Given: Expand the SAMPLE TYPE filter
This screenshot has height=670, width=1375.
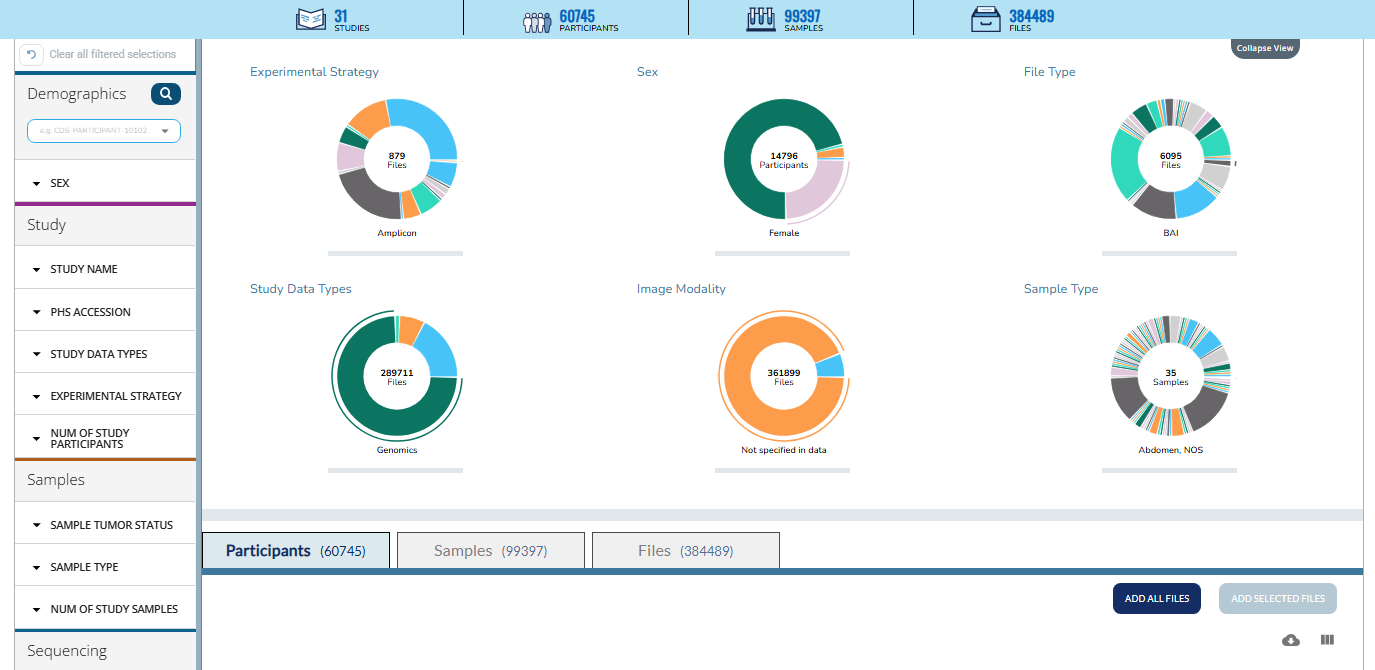Looking at the screenshot, I should (105, 567).
